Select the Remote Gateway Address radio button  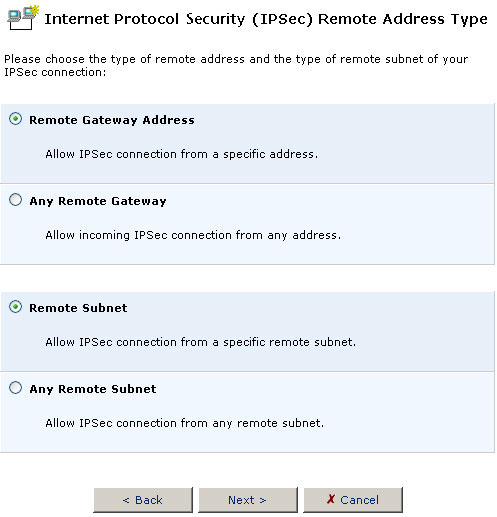tap(15, 119)
